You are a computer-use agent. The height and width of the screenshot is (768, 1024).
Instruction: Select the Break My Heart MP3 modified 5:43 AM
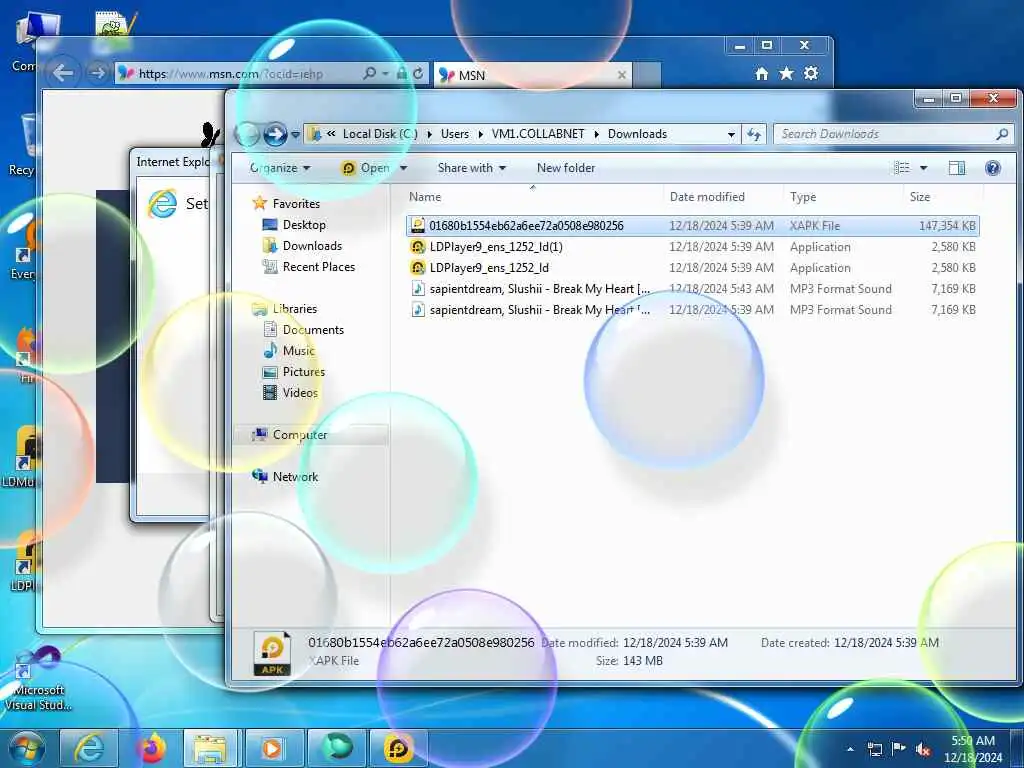pos(692,289)
